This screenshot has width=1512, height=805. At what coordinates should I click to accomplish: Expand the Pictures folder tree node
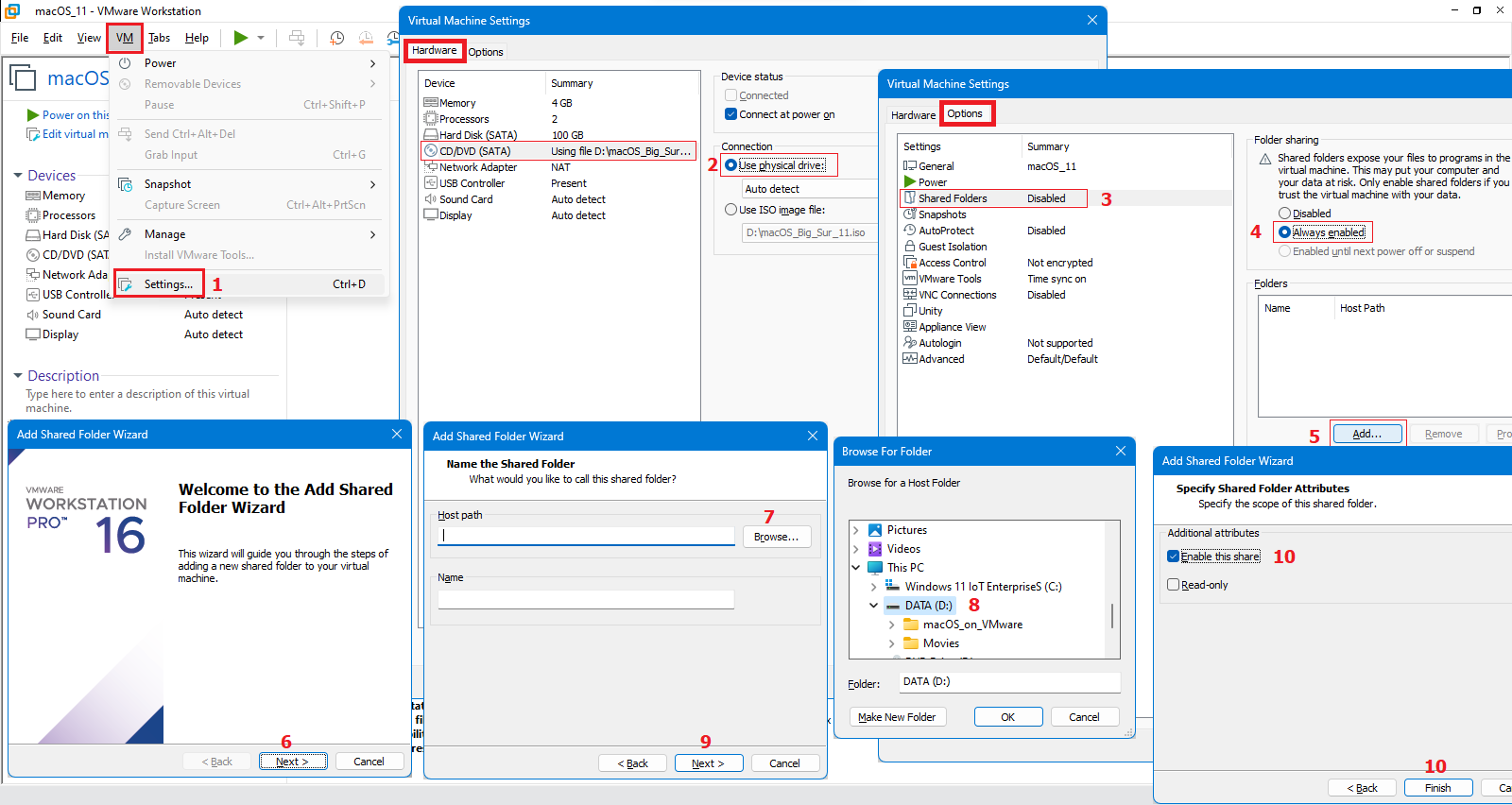tap(856, 530)
